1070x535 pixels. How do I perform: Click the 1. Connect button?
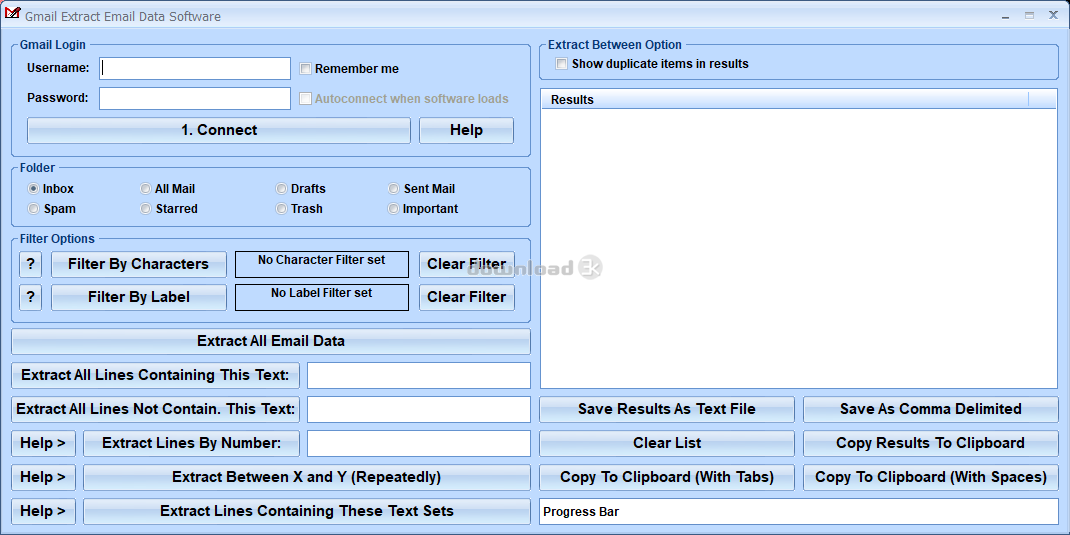click(218, 130)
